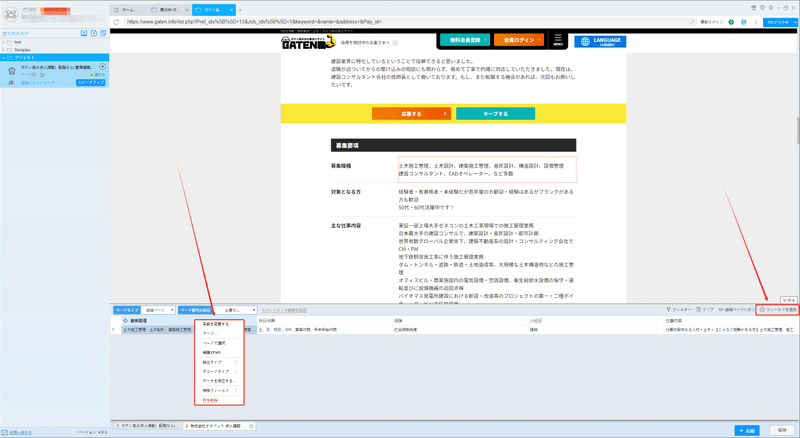Viewport: 800px width, 438px height.
Task: Close the active blue task tab
Action: (232, 10)
